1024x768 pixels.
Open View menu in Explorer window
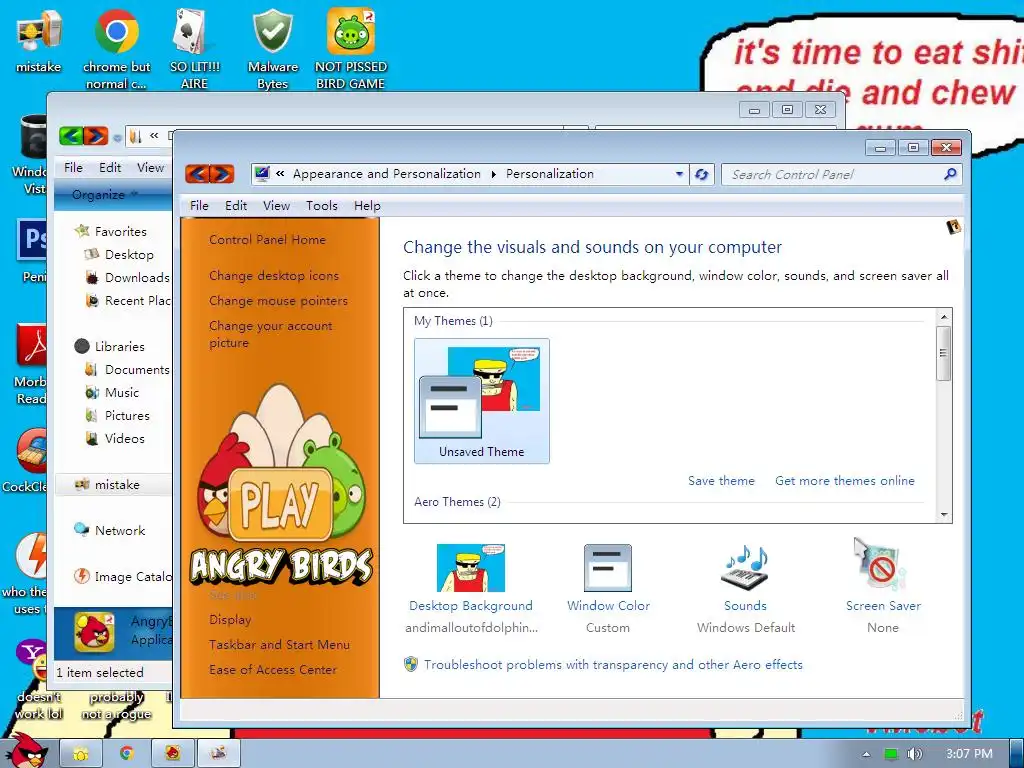pyautogui.click(x=150, y=168)
